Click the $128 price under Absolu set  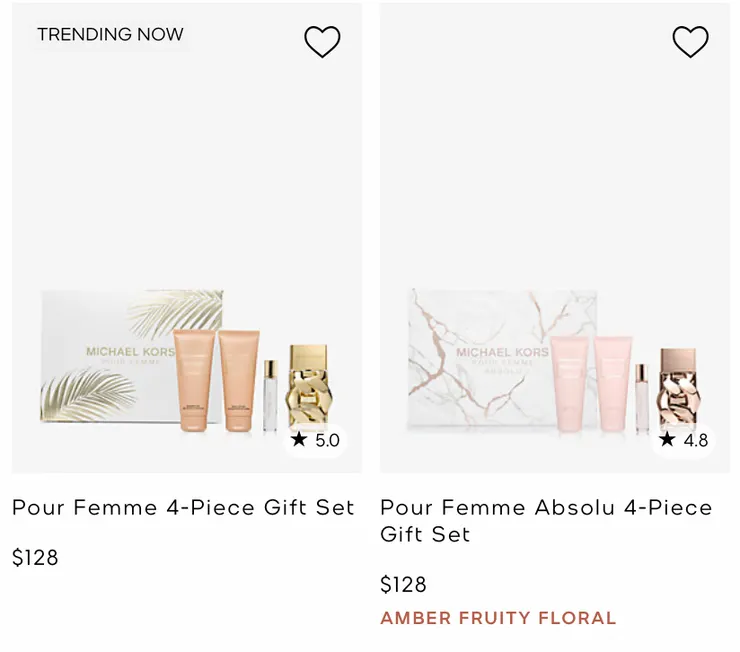click(403, 584)
